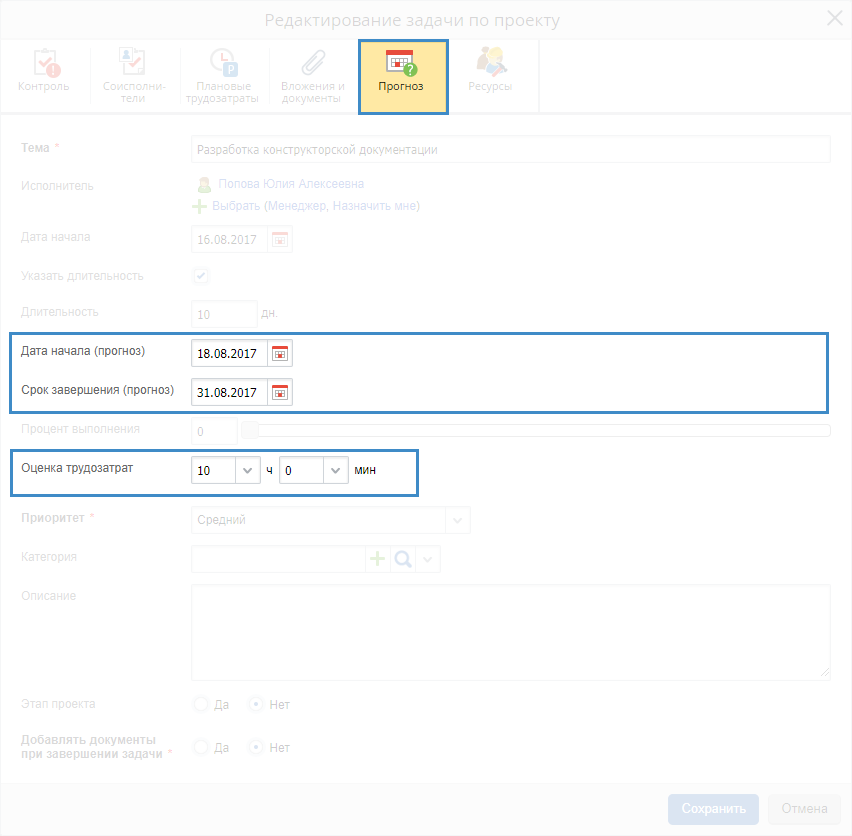Open calendar for forecast start date

[280, 354]
